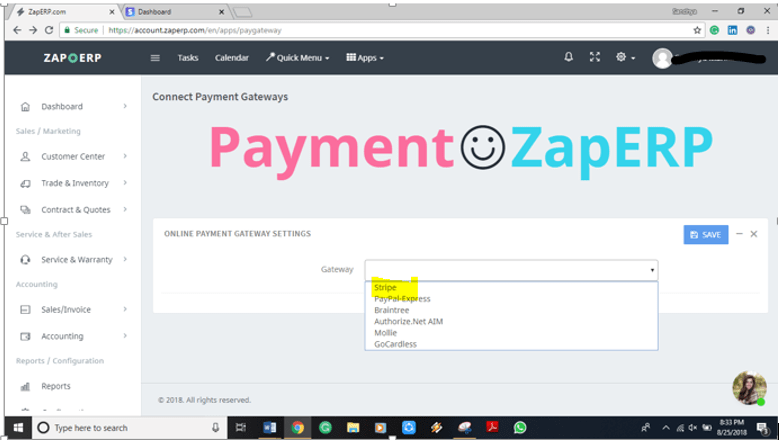Expand the Contract & Quotes chevron
Screen dimensions: 783x442
pos(125,209)
